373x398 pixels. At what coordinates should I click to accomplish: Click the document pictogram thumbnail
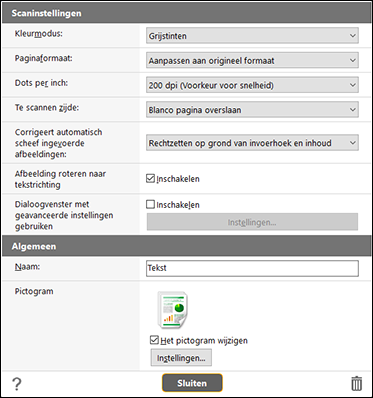[173, 310]
